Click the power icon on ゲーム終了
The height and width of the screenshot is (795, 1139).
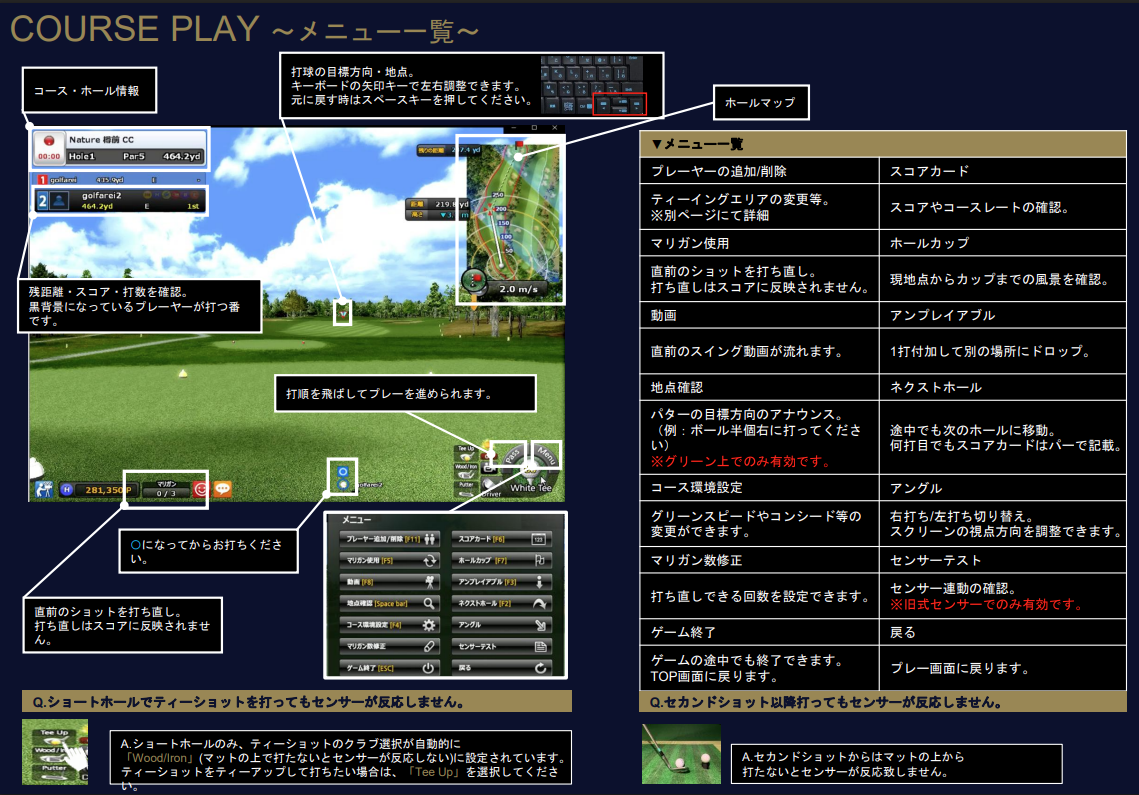pos(428,668)
